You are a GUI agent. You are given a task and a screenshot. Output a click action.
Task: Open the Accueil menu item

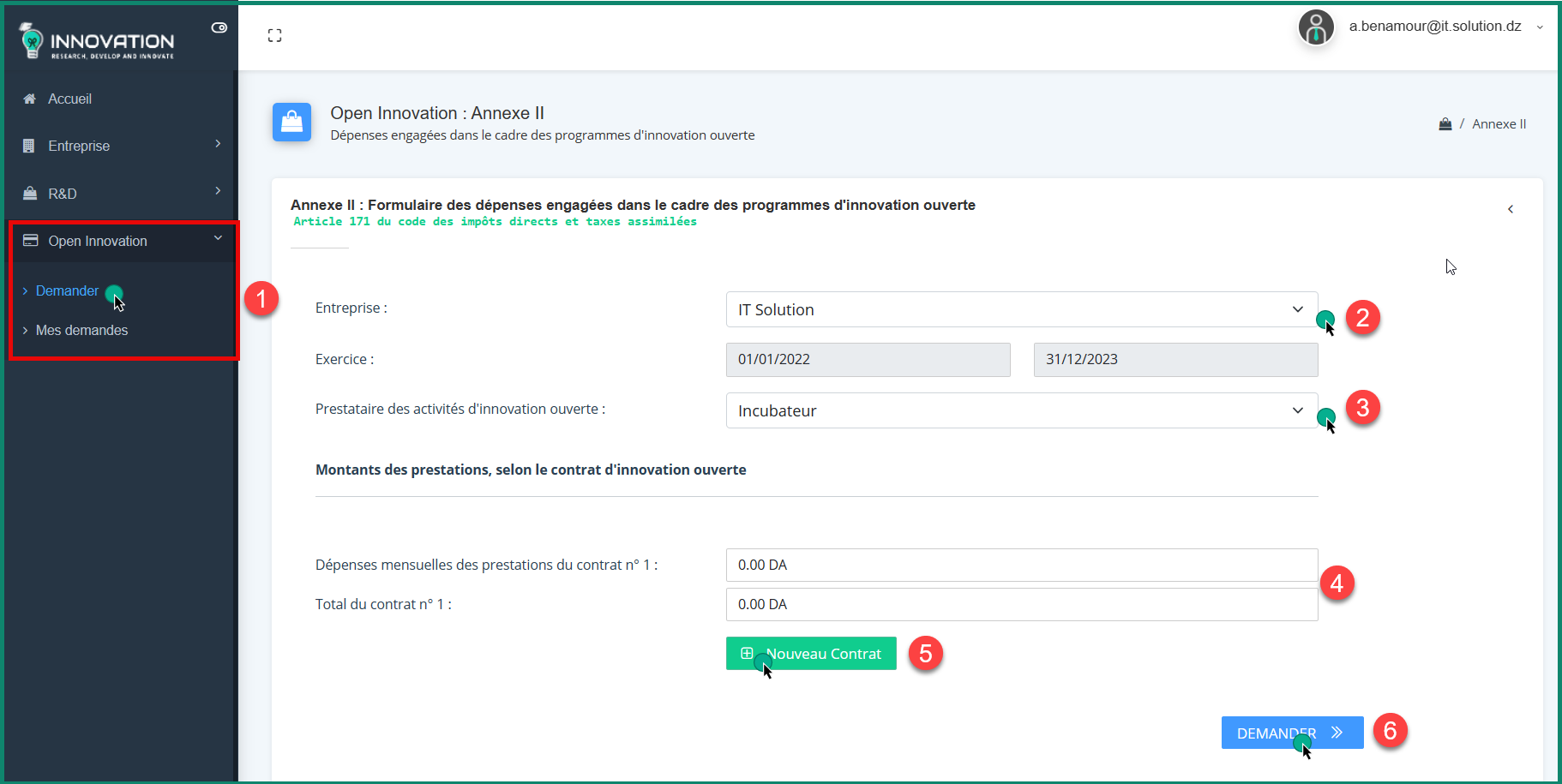69,99
